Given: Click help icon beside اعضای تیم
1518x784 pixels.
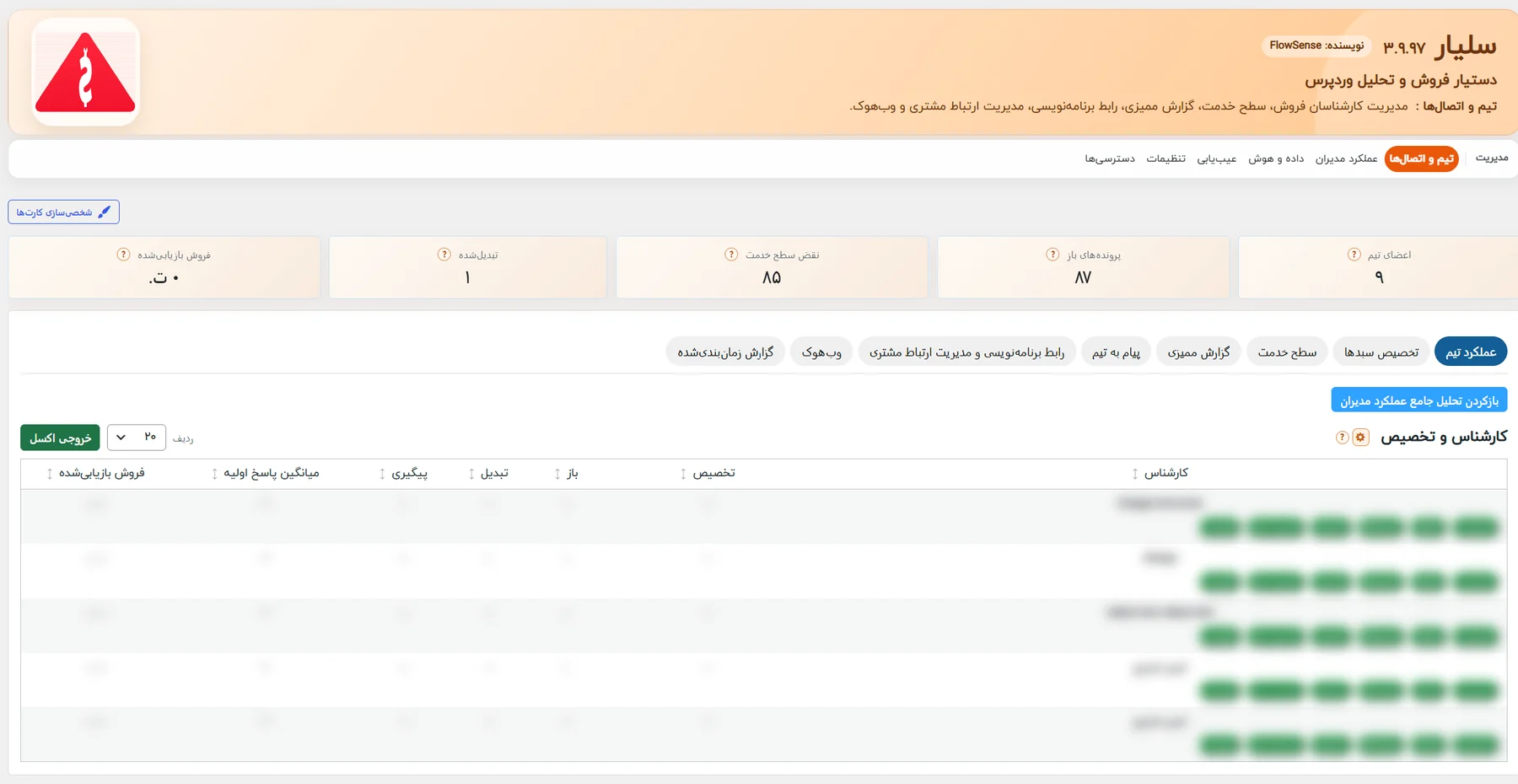Looking at the screenshot, I should click(1354, 255).
